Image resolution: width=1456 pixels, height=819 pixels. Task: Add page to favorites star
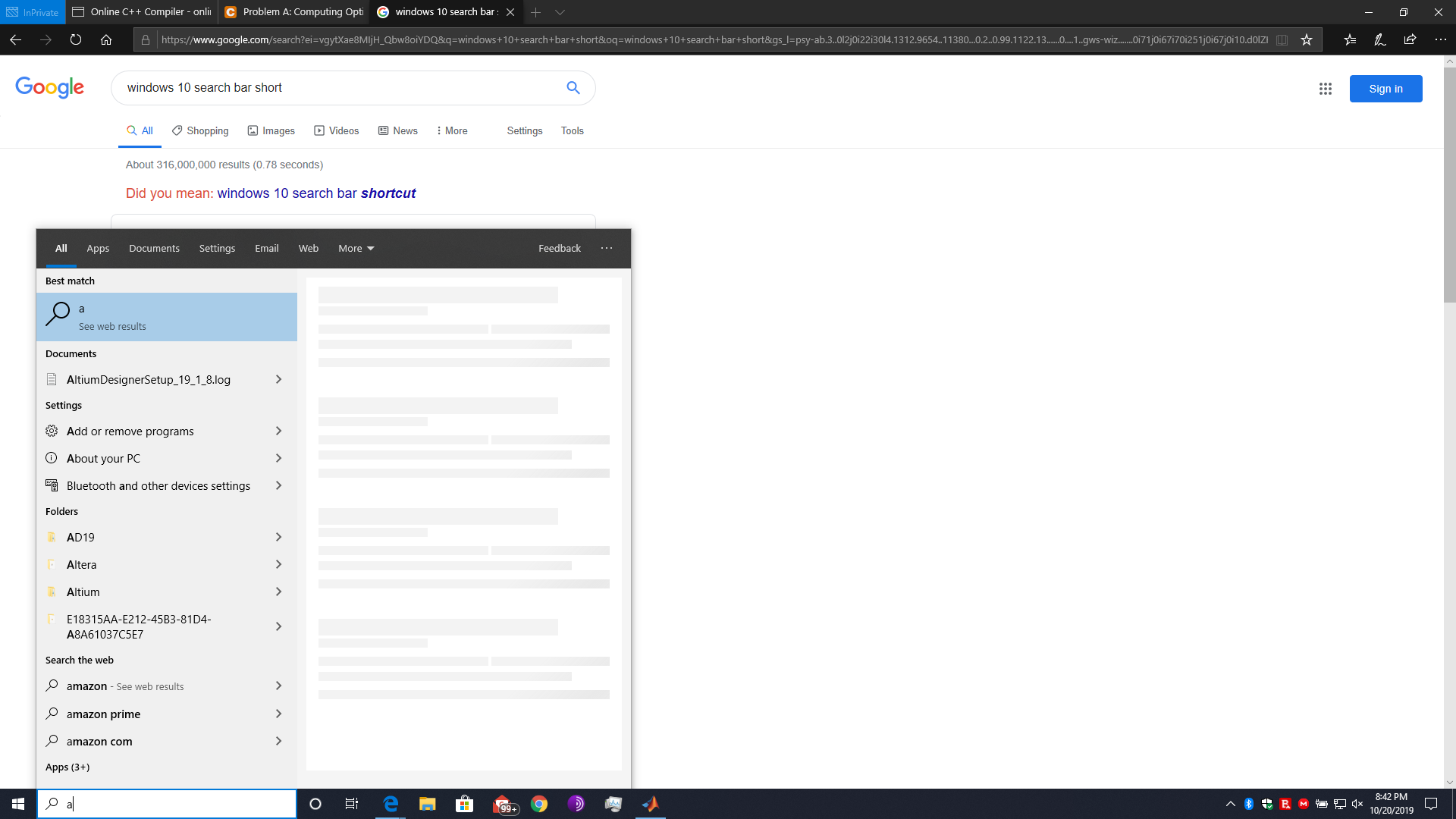pyautogui.click(x=1307, y=39)
